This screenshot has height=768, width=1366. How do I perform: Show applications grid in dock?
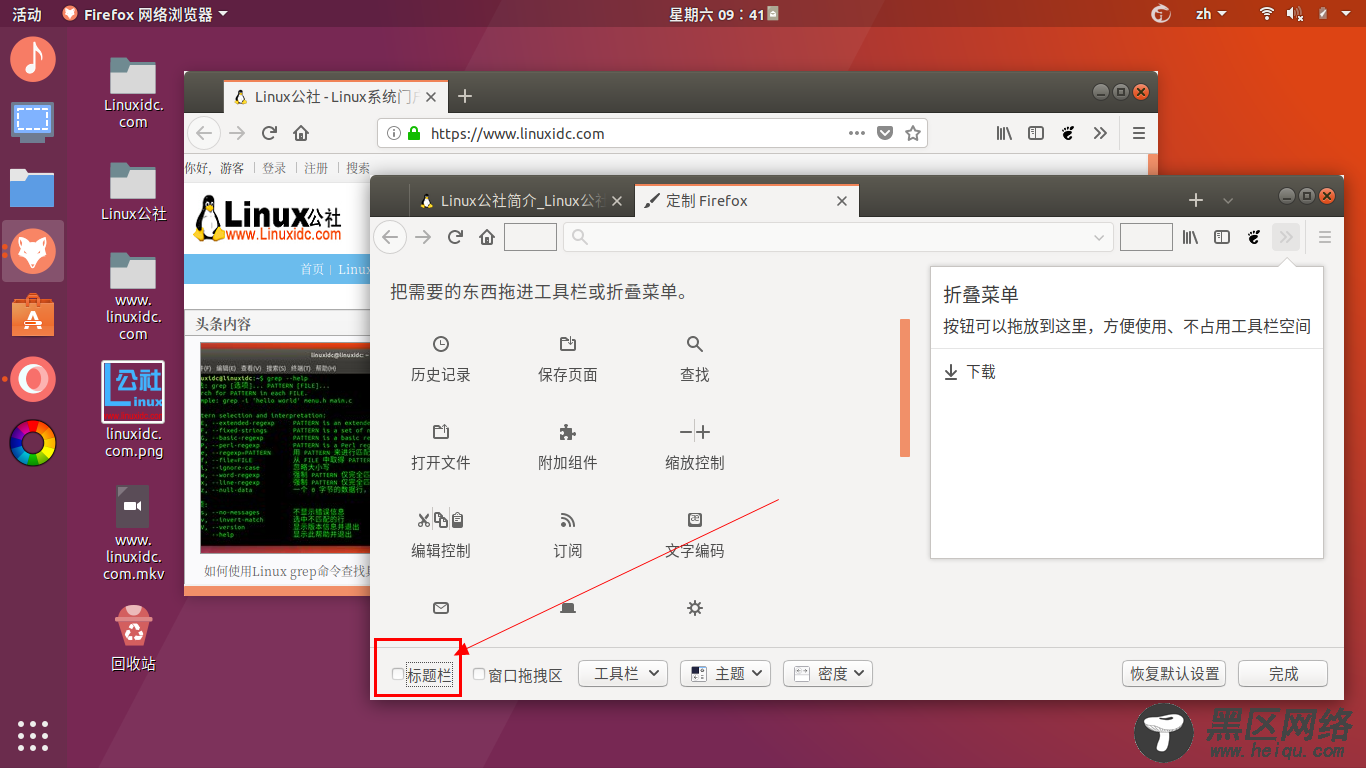(x=33, y=735)
